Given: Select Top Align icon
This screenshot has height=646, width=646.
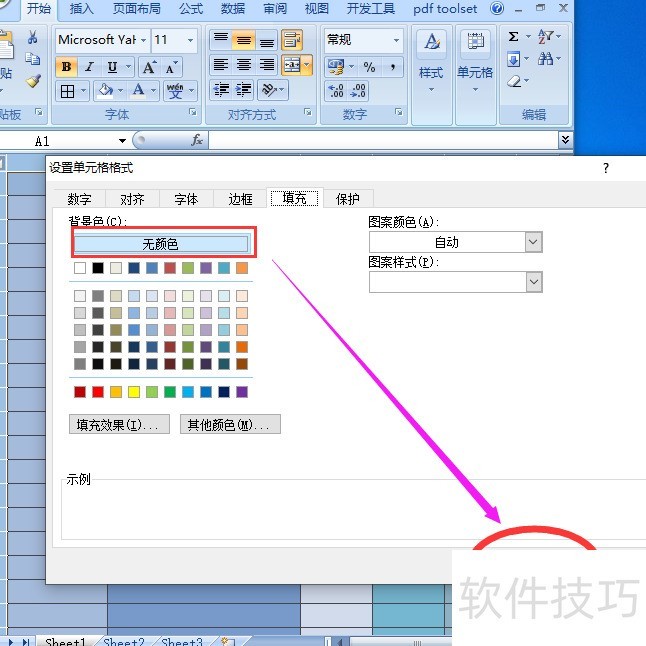Looking at the screenshot, I should click(x=221, y=40).
